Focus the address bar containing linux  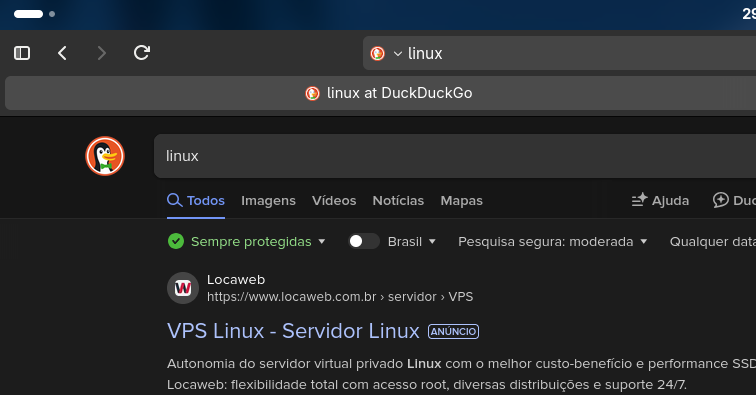[x=559, y=53]
